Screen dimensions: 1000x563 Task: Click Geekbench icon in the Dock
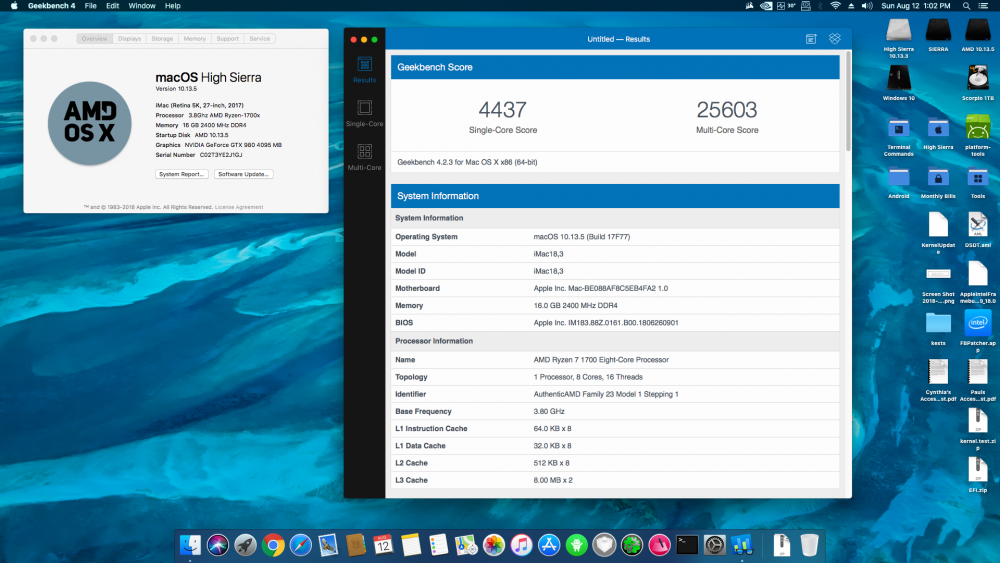click(x=742, y=545)
